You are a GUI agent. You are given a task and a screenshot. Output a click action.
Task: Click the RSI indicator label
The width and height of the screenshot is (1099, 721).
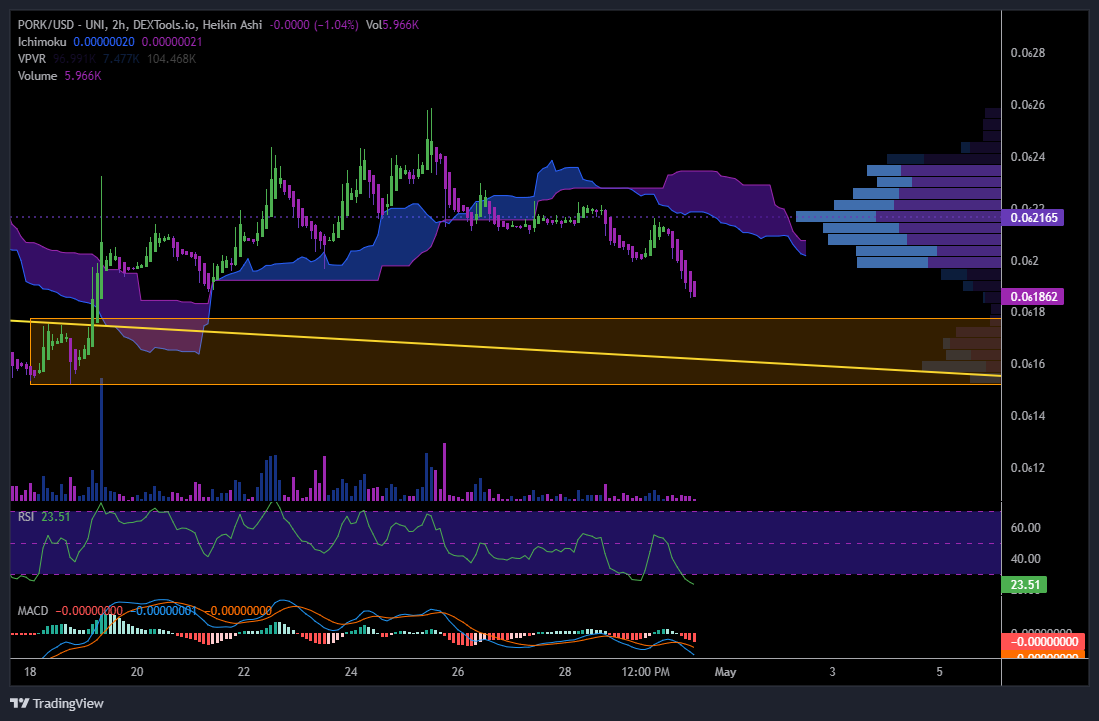tap(26, 516)
